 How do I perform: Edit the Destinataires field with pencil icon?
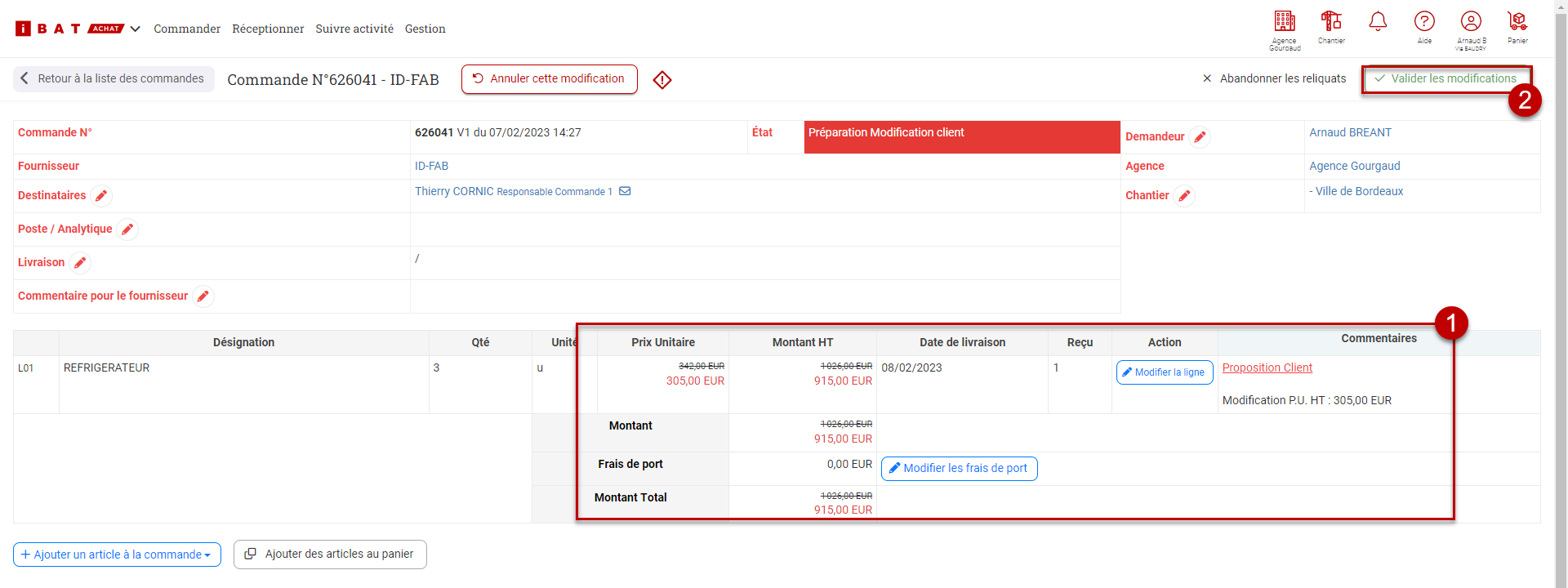(101, 196)
